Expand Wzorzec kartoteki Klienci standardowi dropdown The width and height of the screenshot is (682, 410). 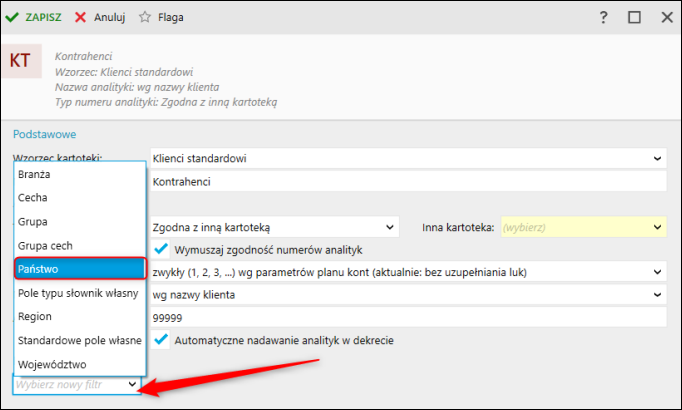click(x=657, y=158)
